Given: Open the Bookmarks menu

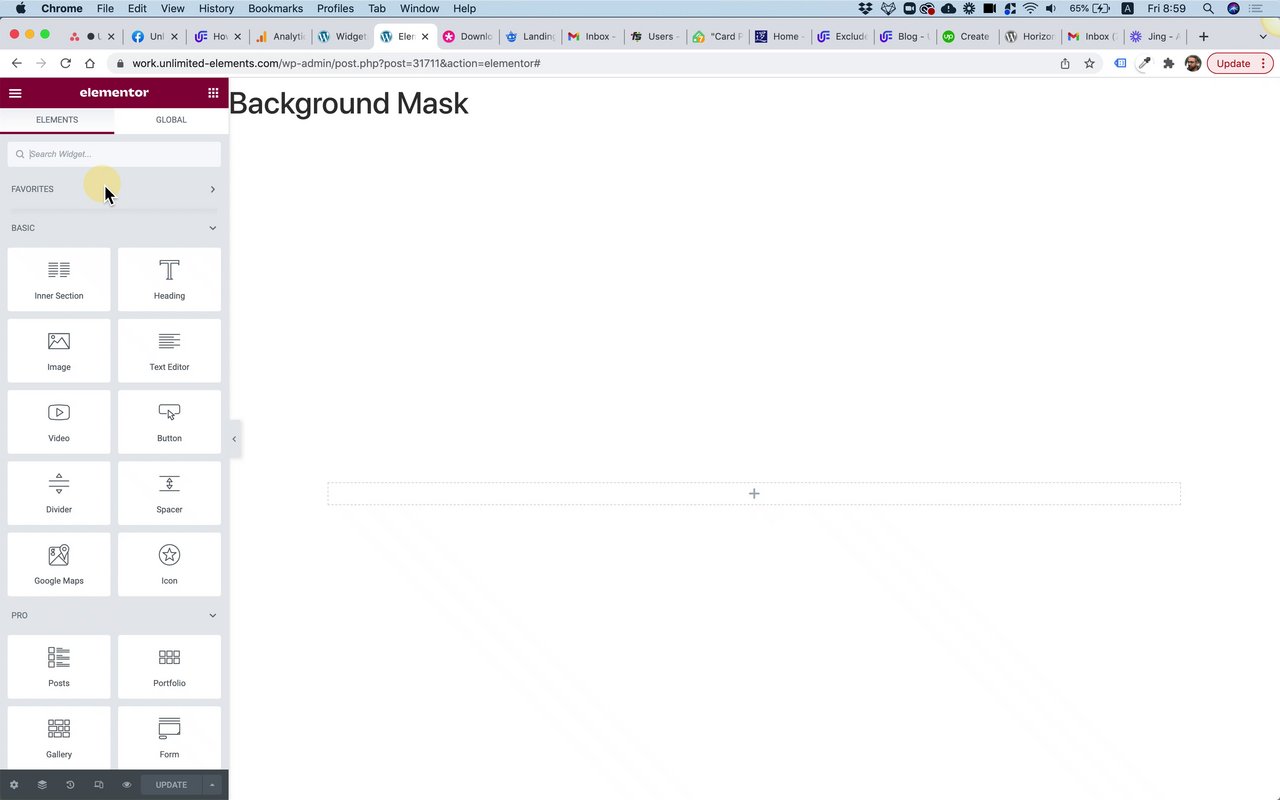Looking at the screenshot, I should [275, 8].
